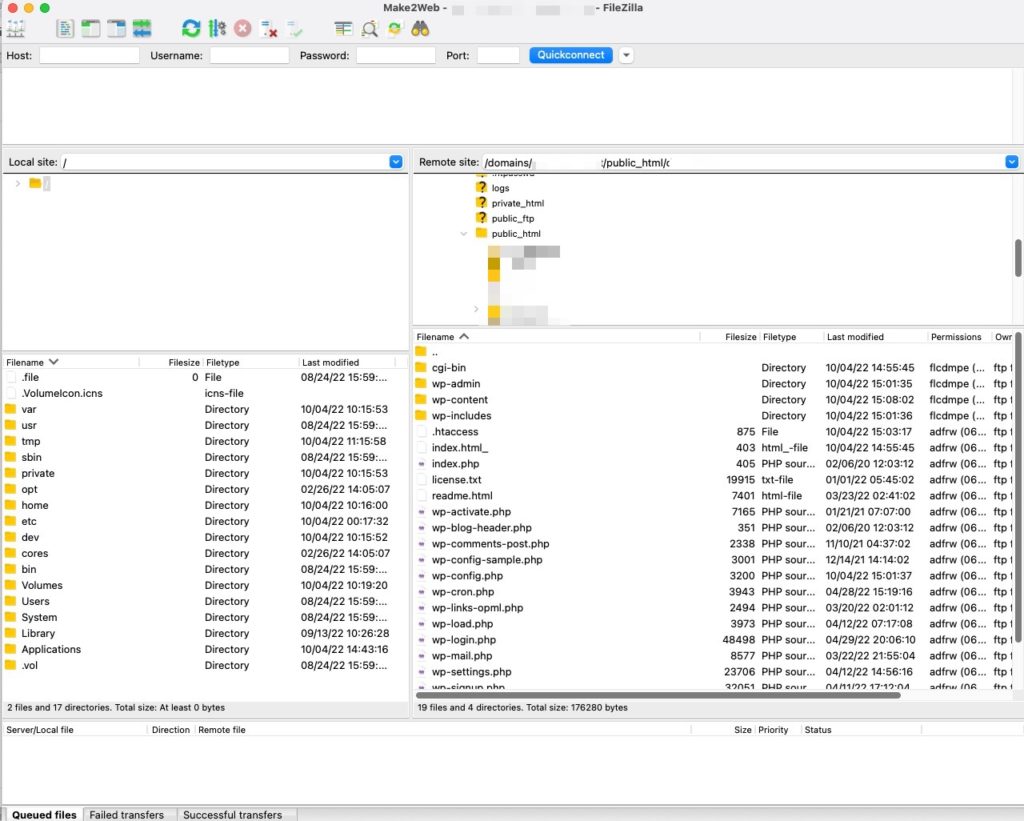The image size is (1024, 821).
Task: Sort remote list by Filename header
Action: coord(556,336)
